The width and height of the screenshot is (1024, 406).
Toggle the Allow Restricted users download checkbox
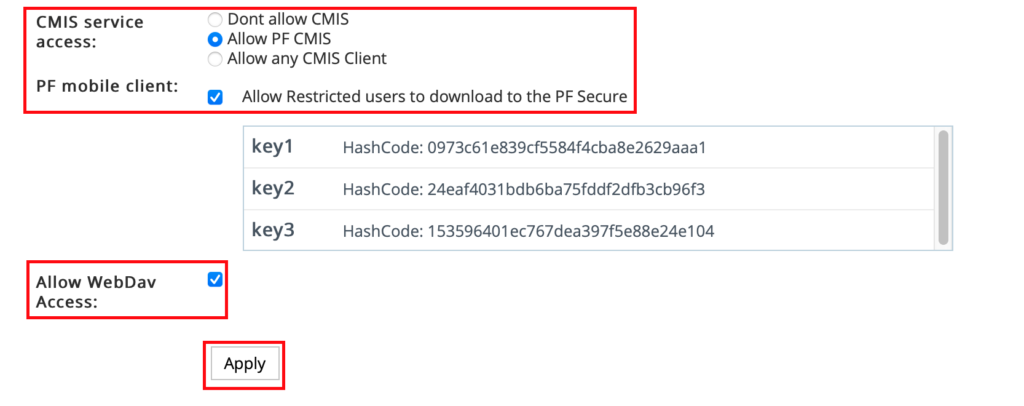[x=215, y=97]
